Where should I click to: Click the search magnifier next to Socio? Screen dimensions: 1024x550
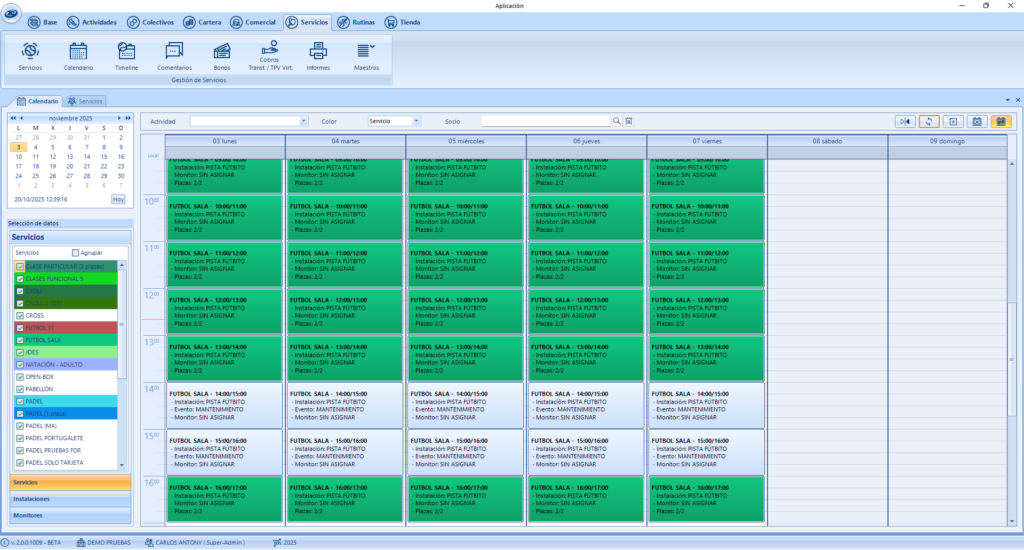coord(617,121)
